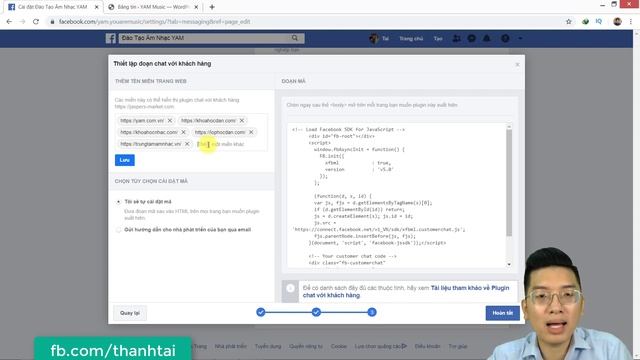640x360 pixels.
Task: Open Lựa chọn quảng cáo footer link
Action: tap(380, 346)
